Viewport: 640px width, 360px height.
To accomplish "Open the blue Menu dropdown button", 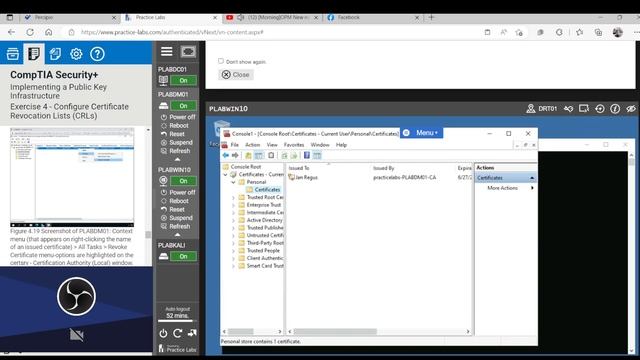I will click(422, 133).
